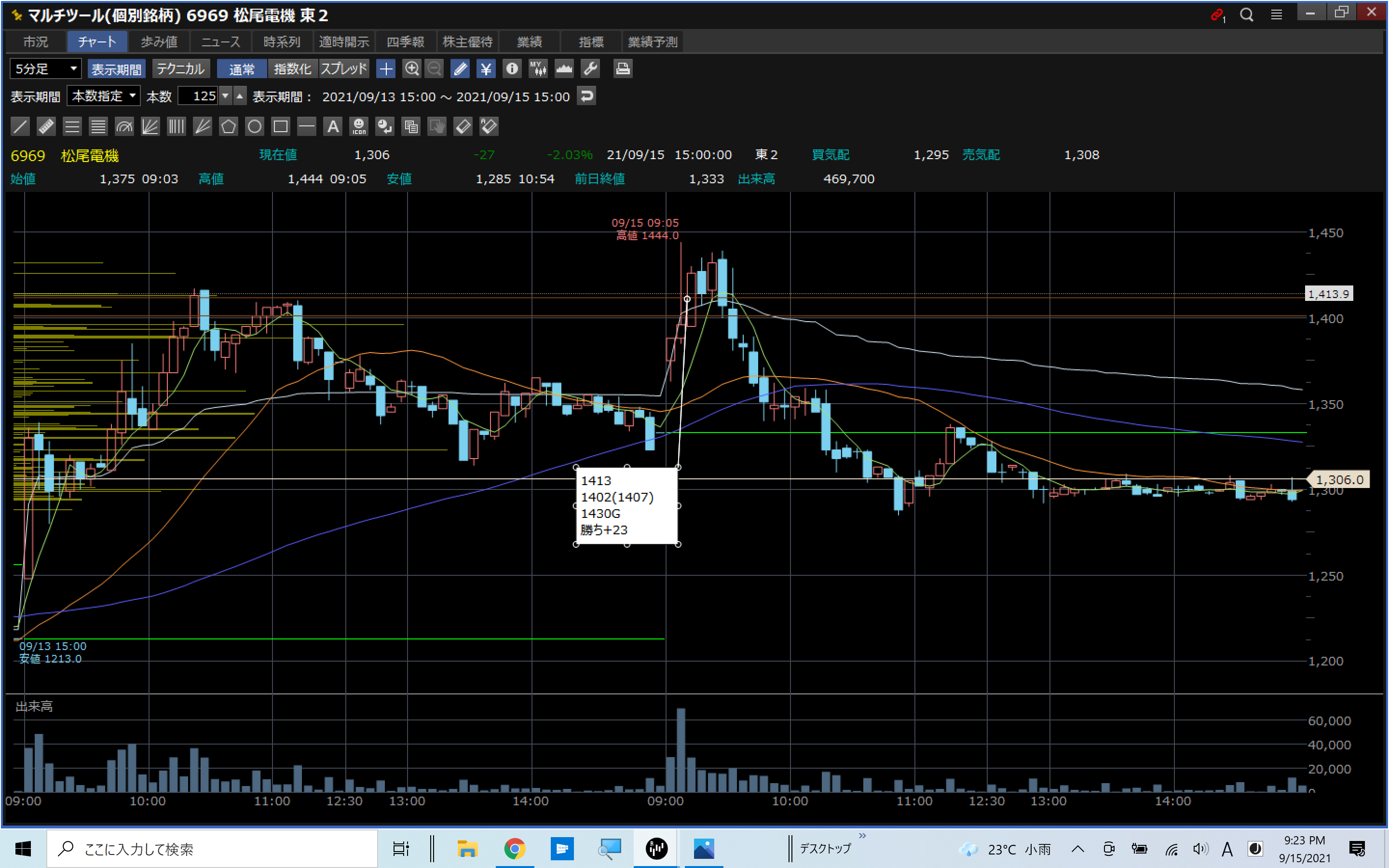1389x868 pixels.
Task: Switch to the 歩み値 tab
Action: pyautogui.click(x=159, y=42)
